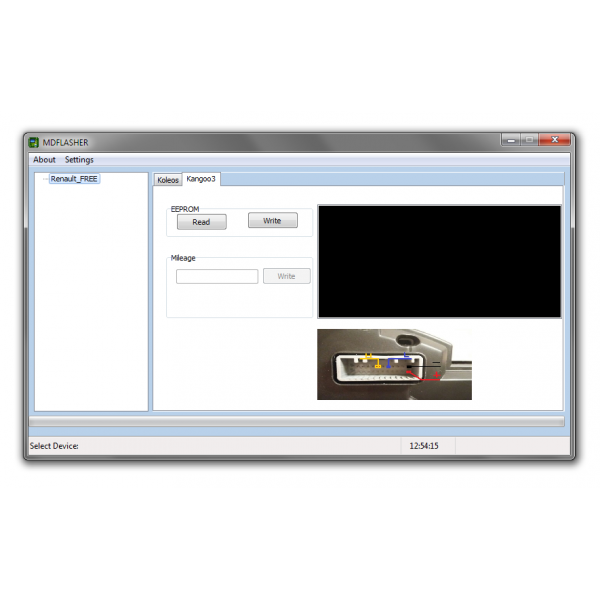Click the Mileage group label
The height and width of the screenshot is (600, 600).
pos(183,258)
